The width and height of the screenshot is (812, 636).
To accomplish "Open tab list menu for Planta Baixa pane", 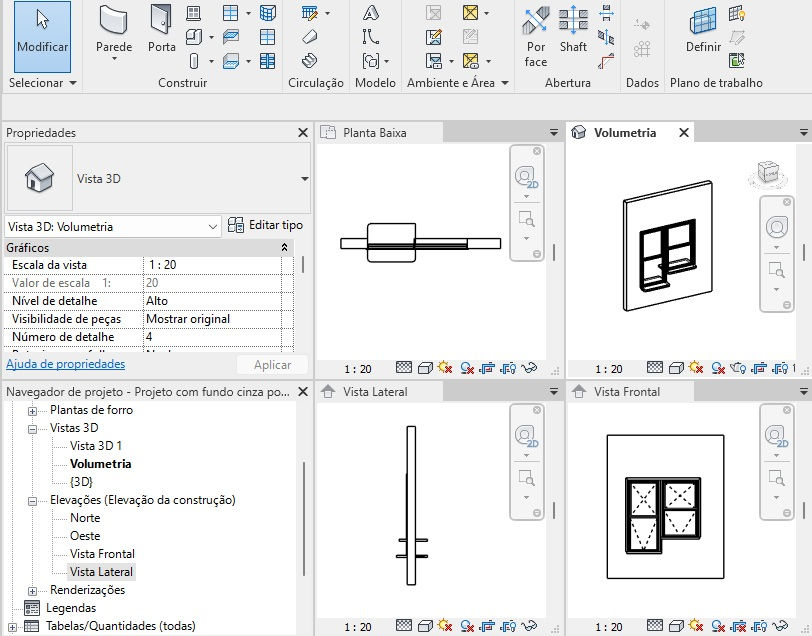I will point(554,133).
